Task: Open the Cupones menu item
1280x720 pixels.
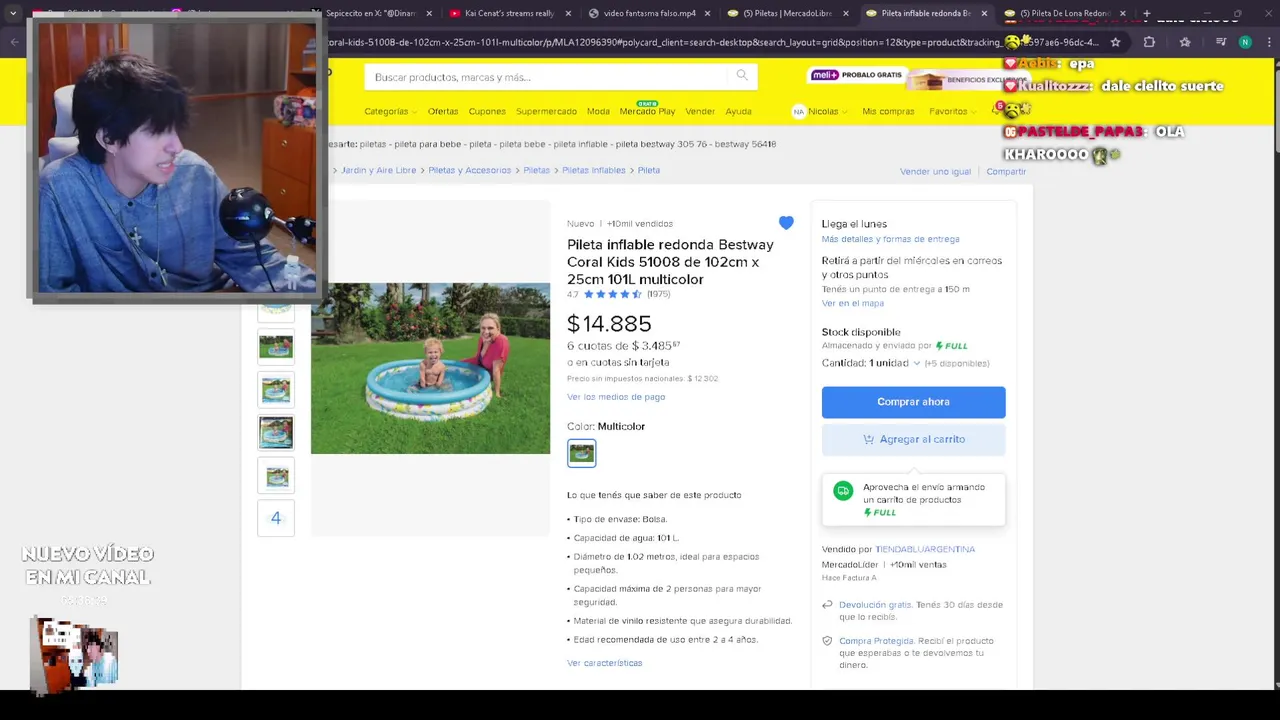Action: pyautogui.click(x=487, y=111)
